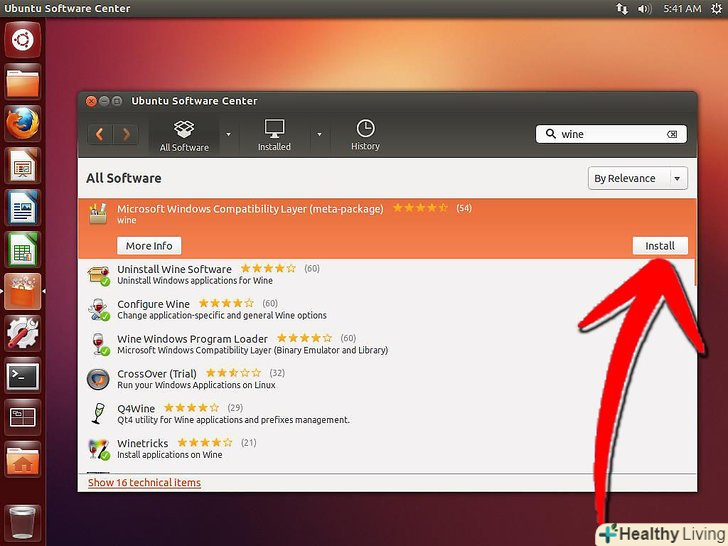Open Home folder launcher icon
Image resolution: width=728 pixels, height=546 pixels.
(x=22, y=459)
